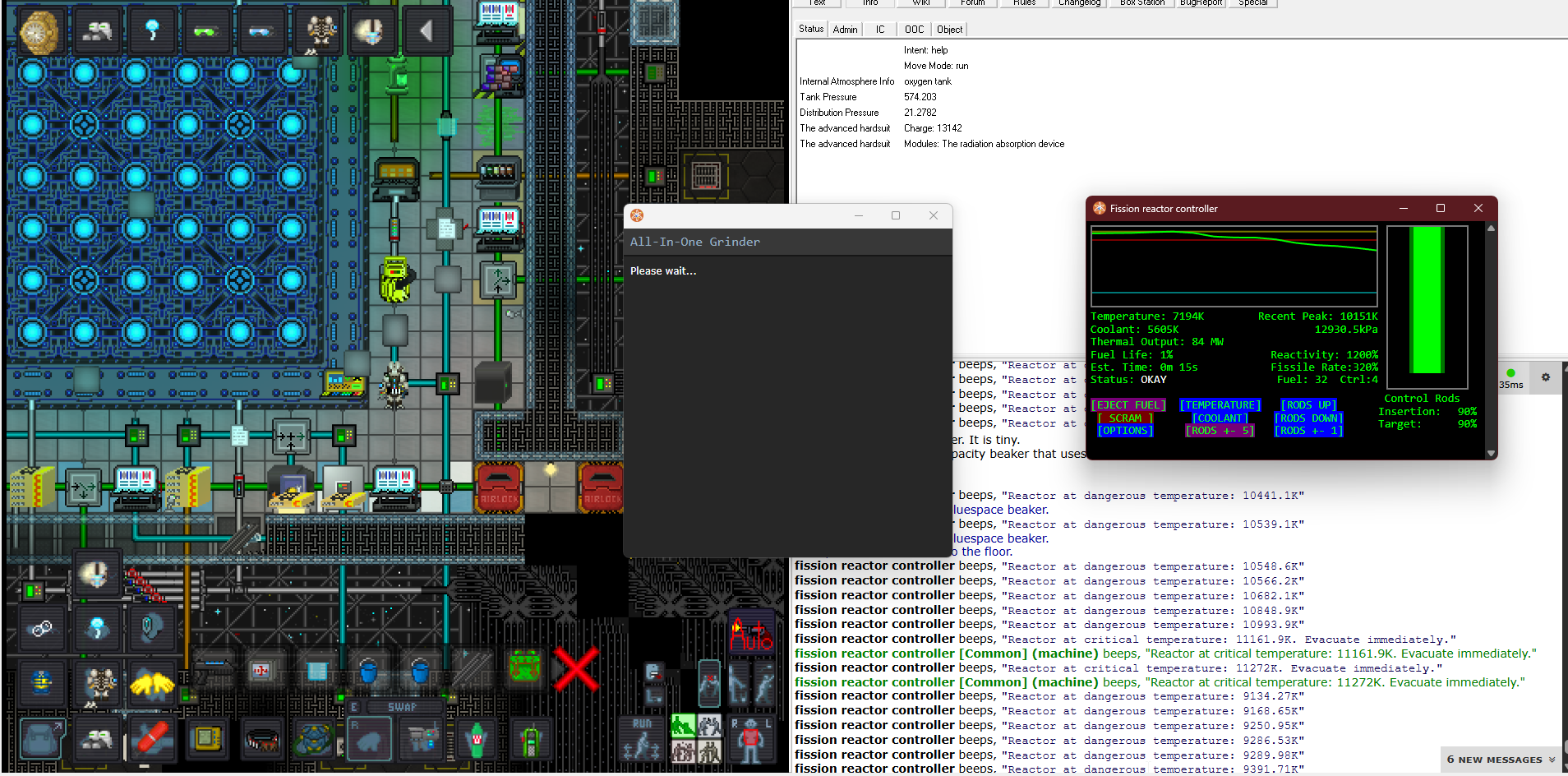Screen dimensions: 1568x776
Task: Click the reactor temperature graph
Action: (x=1234, y=266)
